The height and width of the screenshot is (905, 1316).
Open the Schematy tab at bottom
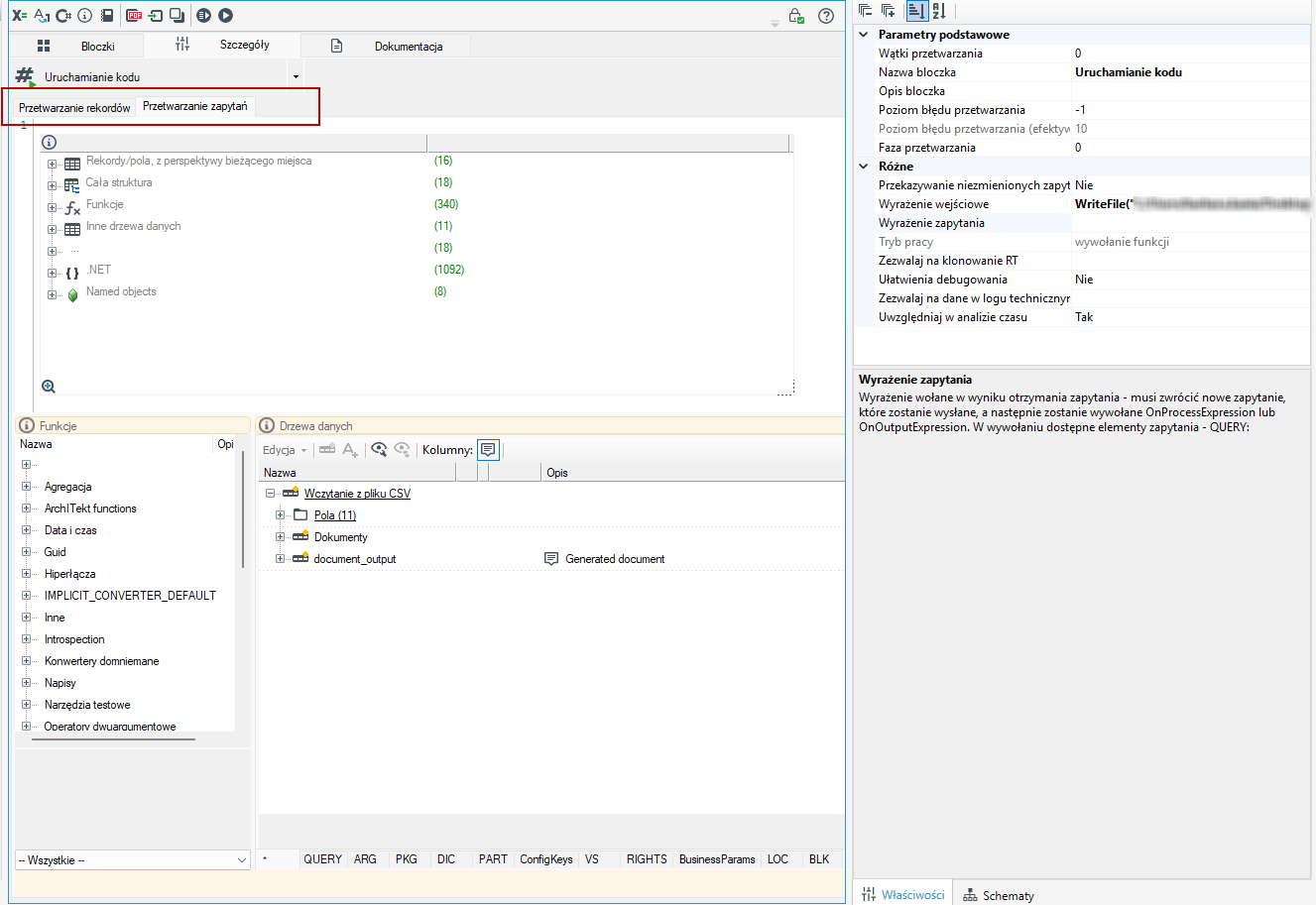(x=999, y=895)
